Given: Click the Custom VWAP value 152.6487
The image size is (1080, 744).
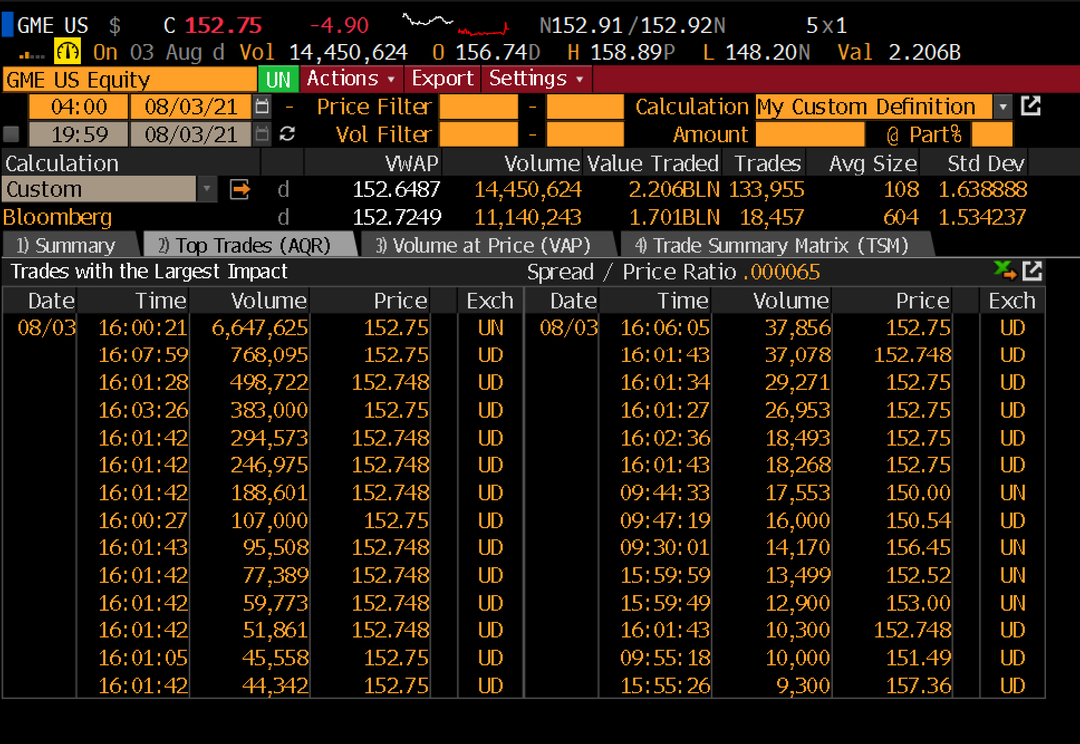Looking at the screenshot, I should tap(396, 189).
